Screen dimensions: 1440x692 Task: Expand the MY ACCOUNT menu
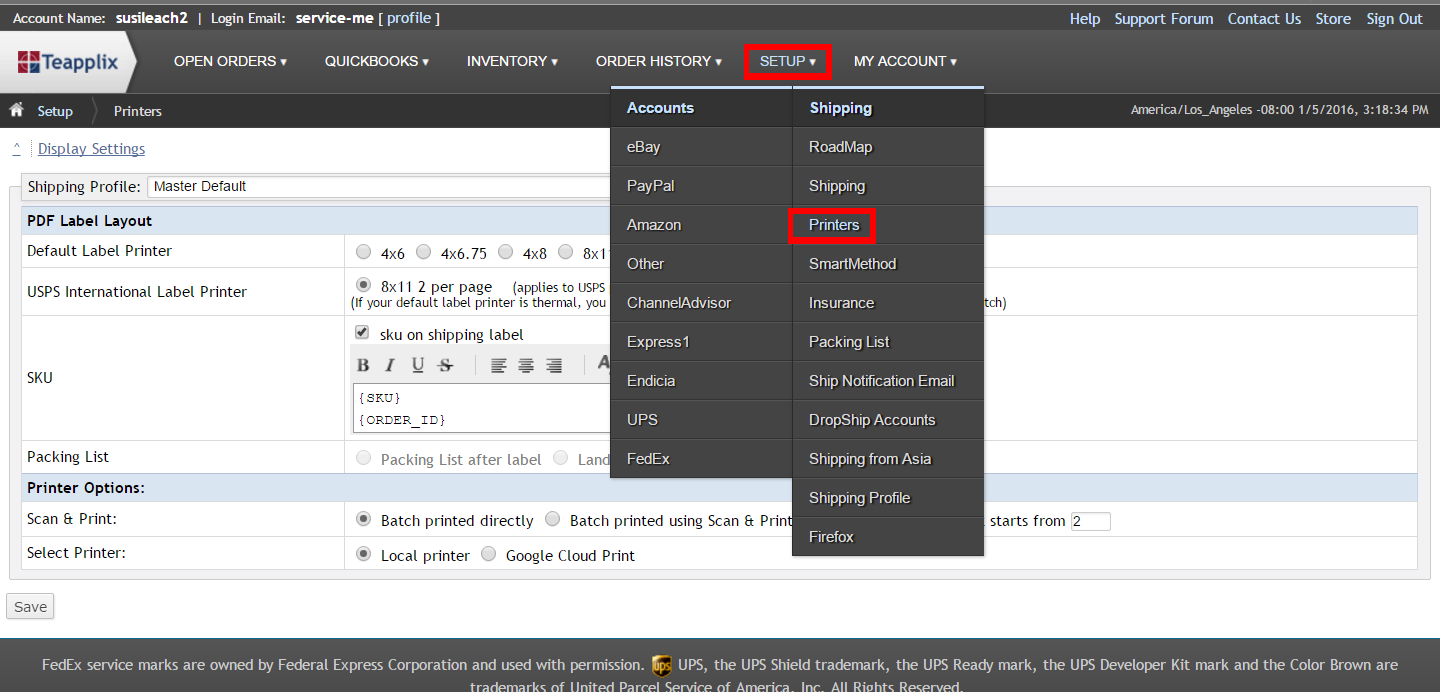(x=905, y=62)
